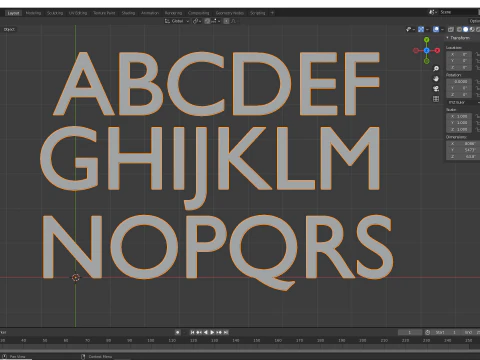Click the green Y axis gizmo handle

click(x=426, y=40)
